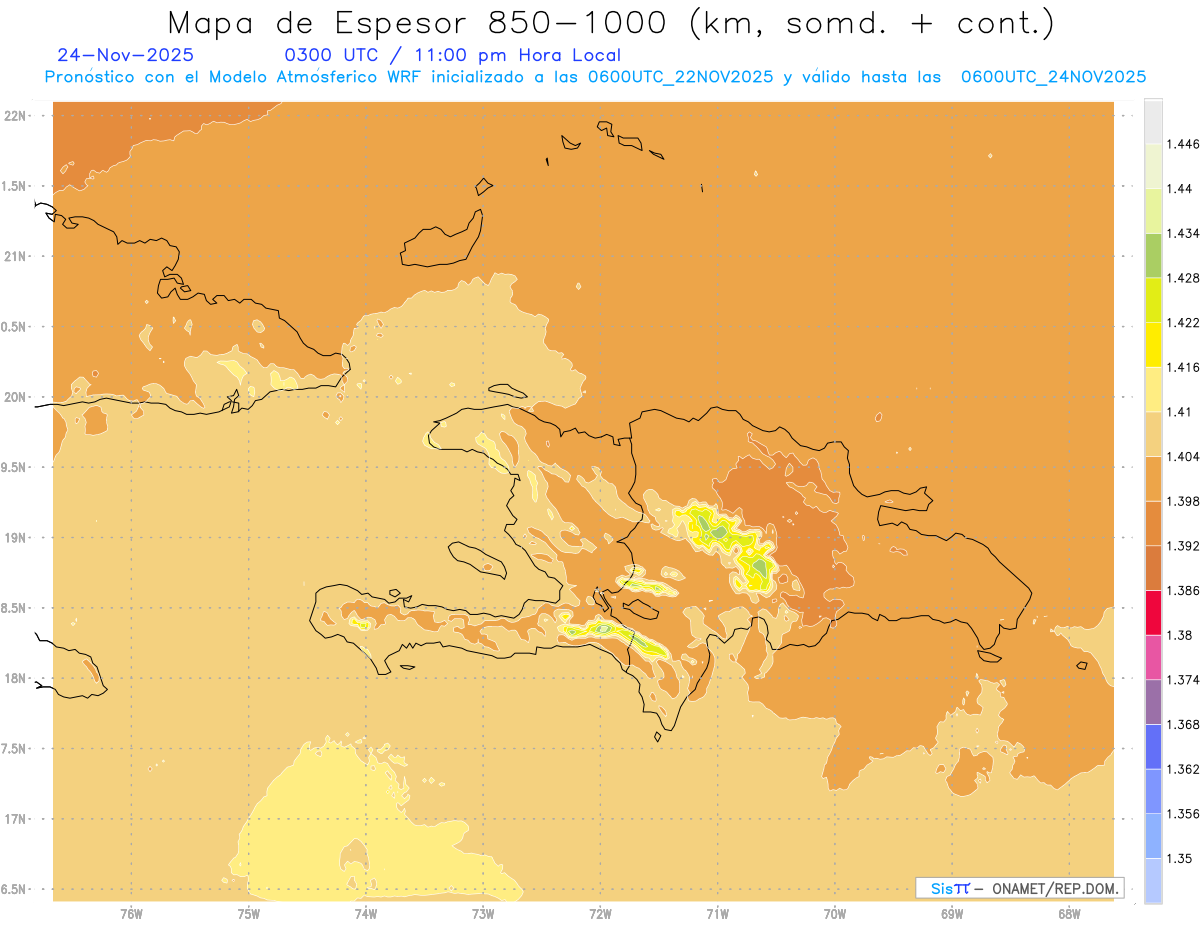Select the date label '24-Nov-2025'
The width and height of the screenshot is (1200, 927).
click(126, 55)
